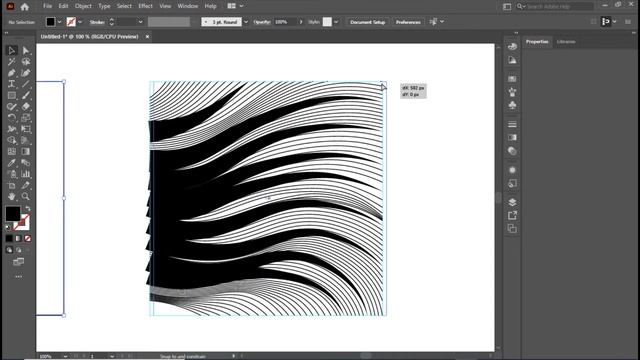Select the Selection tool (black arrow)
The height and width of the screenshot is (360, 640).
[11, 51]
